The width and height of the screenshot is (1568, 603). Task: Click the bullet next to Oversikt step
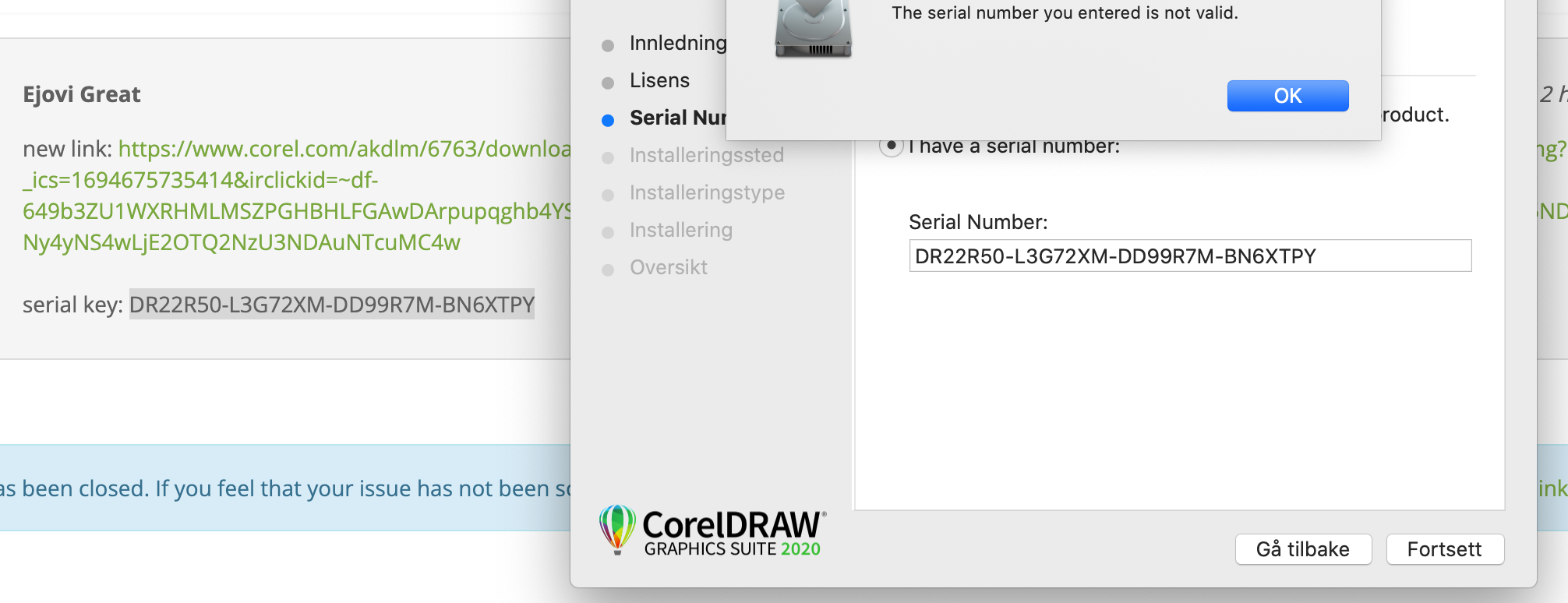[608, 270]
